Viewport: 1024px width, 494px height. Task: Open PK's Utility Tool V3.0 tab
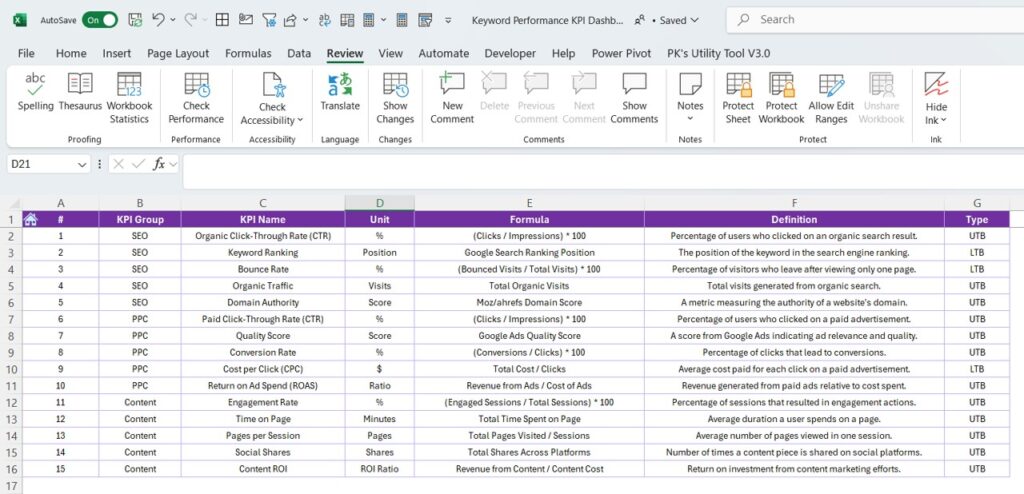coord(718,54)
